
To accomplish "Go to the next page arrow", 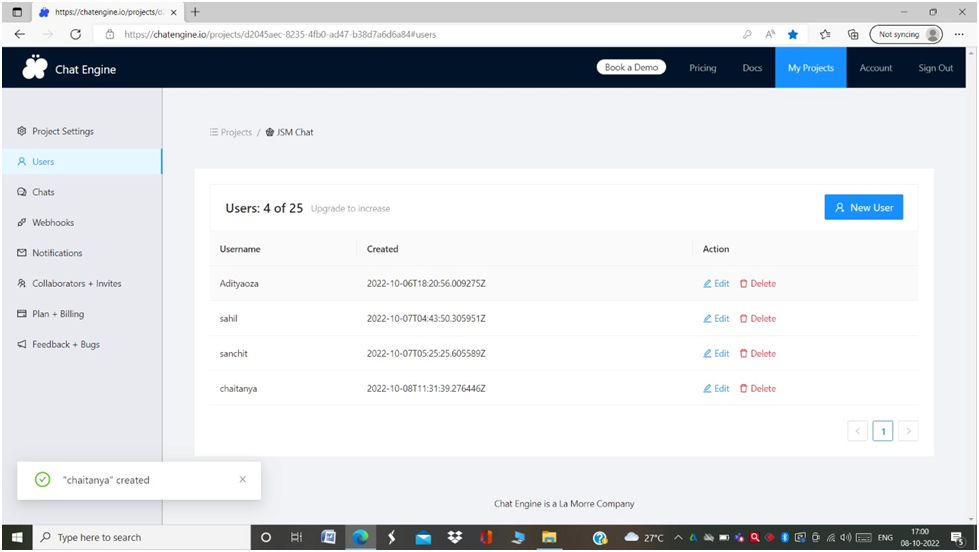I will pos(908,431).
